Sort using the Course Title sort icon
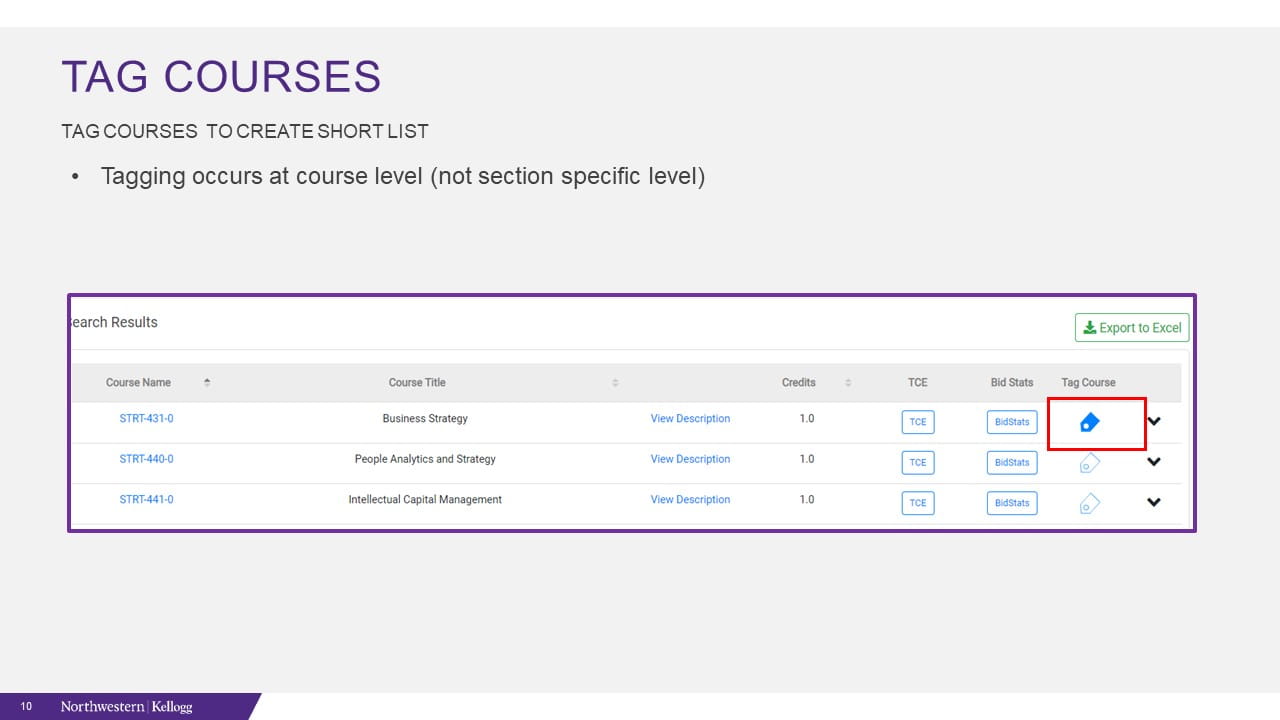The width and height of the screenshot is (1280, 720). (615, 383)
